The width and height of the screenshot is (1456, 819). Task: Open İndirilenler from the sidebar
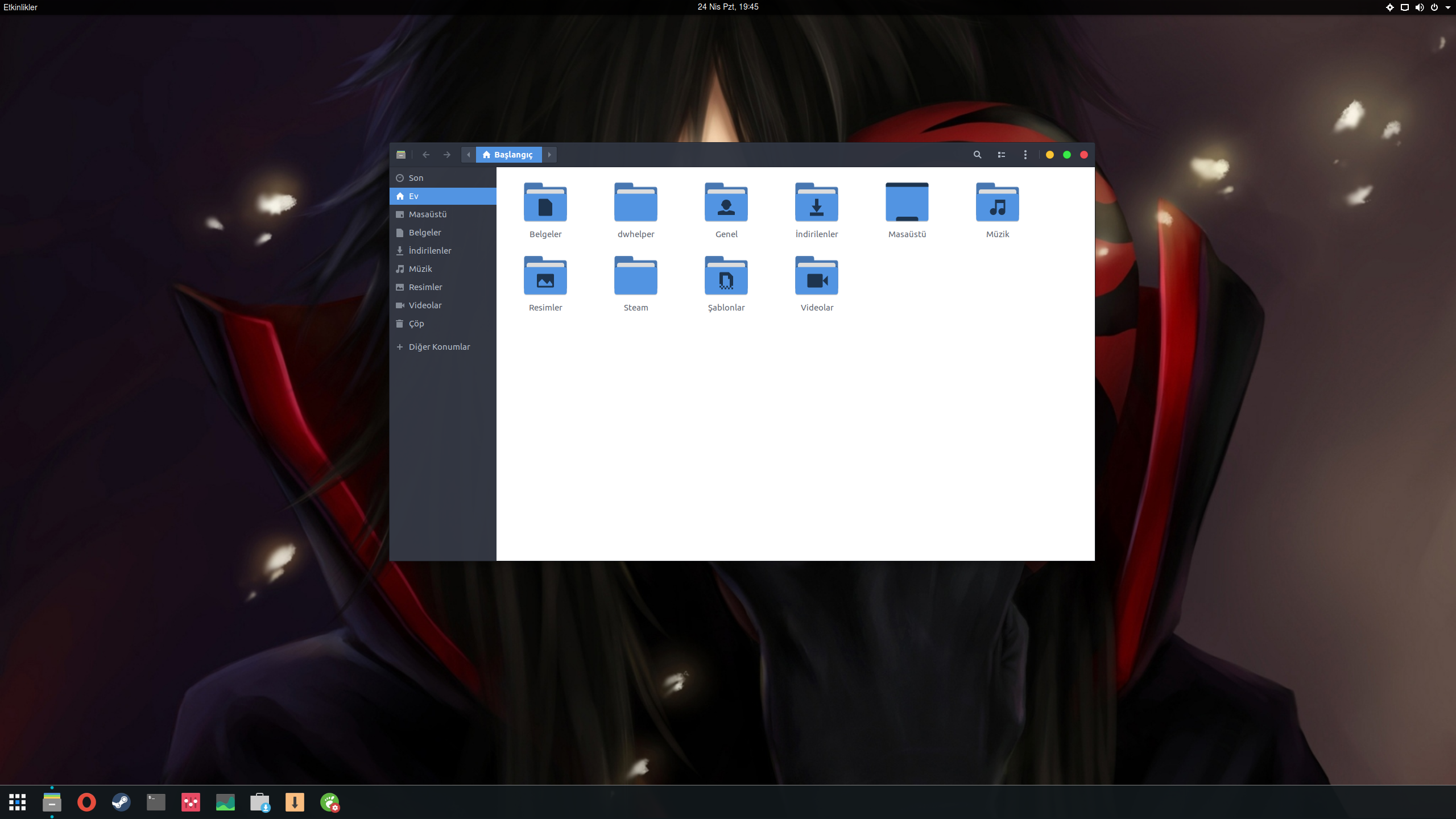coord(429,251)
